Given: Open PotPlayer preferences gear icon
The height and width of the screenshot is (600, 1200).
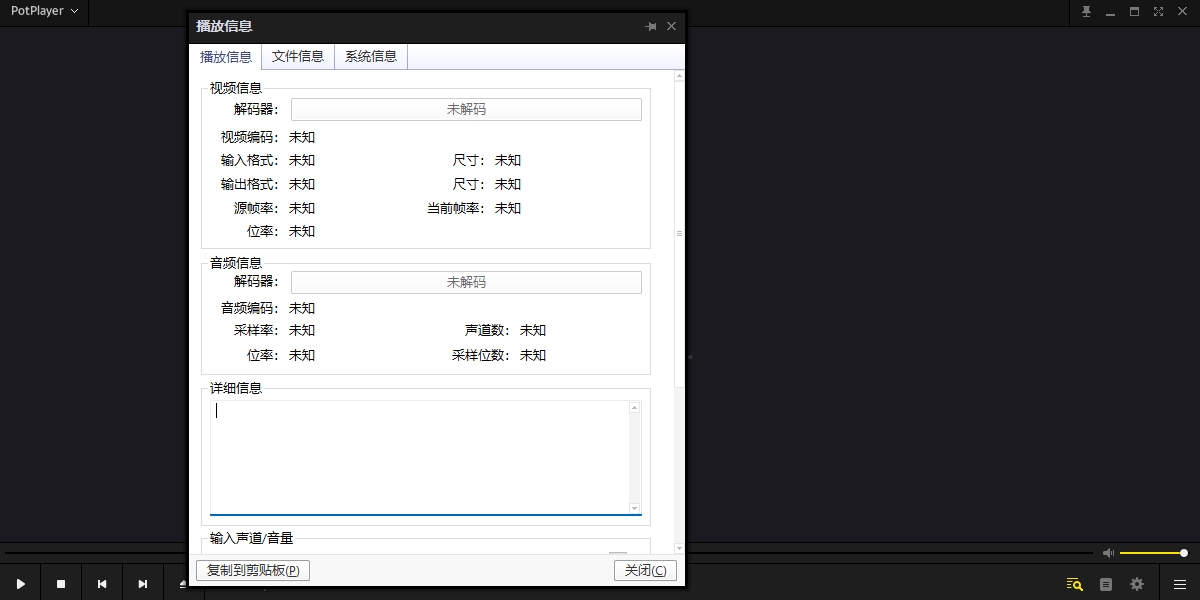Looking at the screenshot, I should pyautogui.click(x=1137, y=583).
